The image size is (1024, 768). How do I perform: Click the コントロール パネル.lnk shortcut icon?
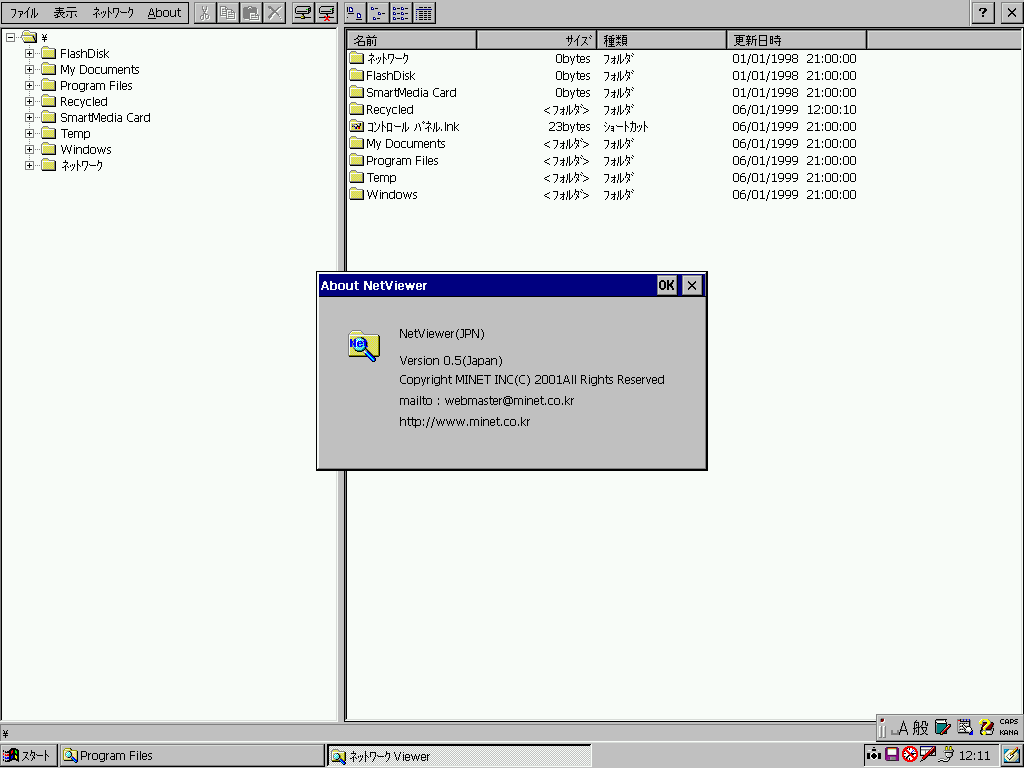(357, 126)
